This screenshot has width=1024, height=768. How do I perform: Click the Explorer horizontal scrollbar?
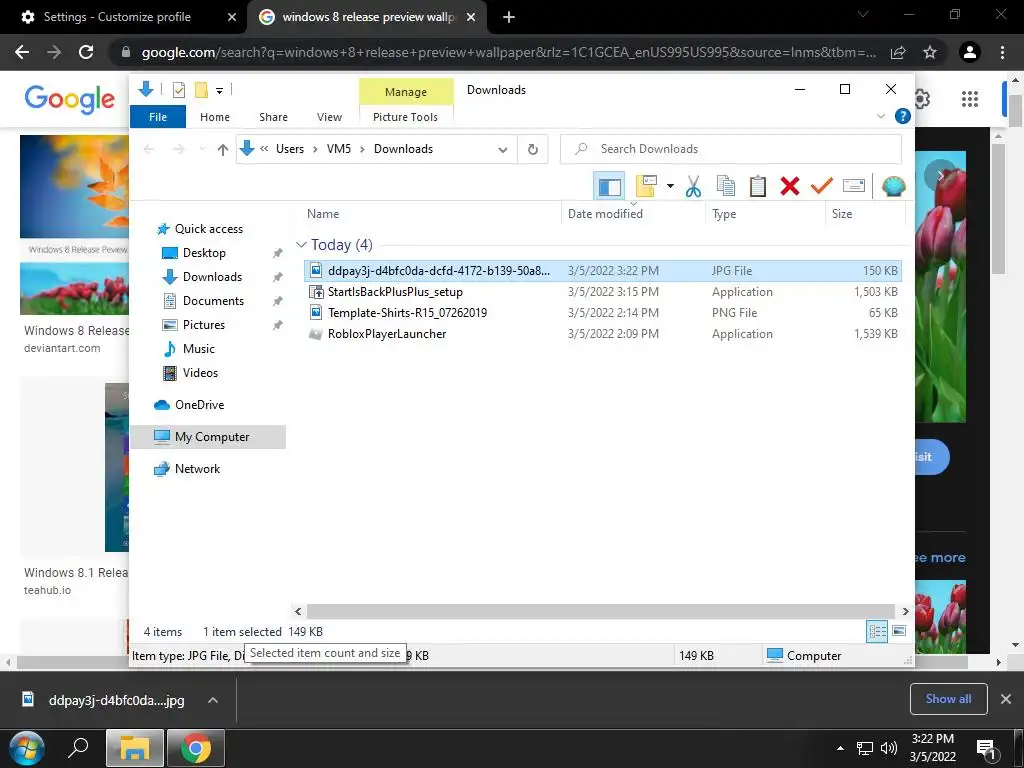[x=601, y=611]
